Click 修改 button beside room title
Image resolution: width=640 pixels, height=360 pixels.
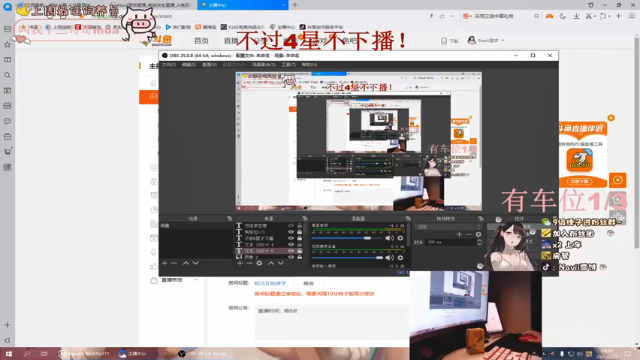[x=309, y=283]
